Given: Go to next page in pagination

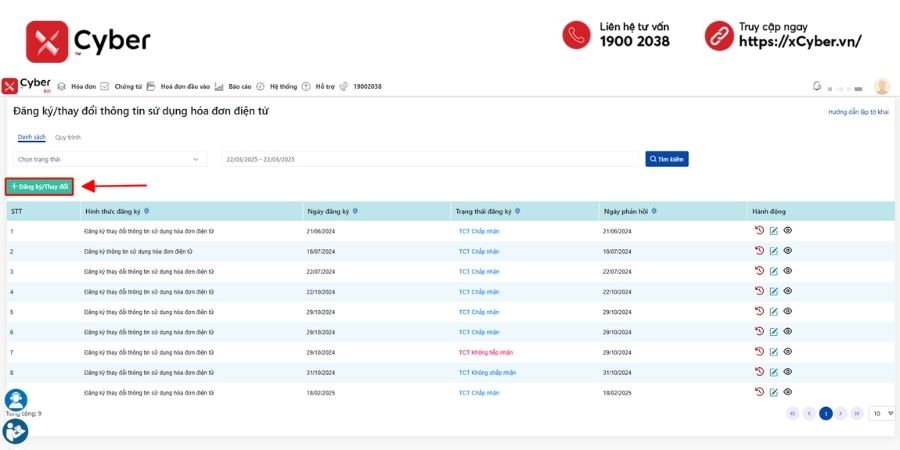Looking at the screenshot, I should tap(841, 413).
